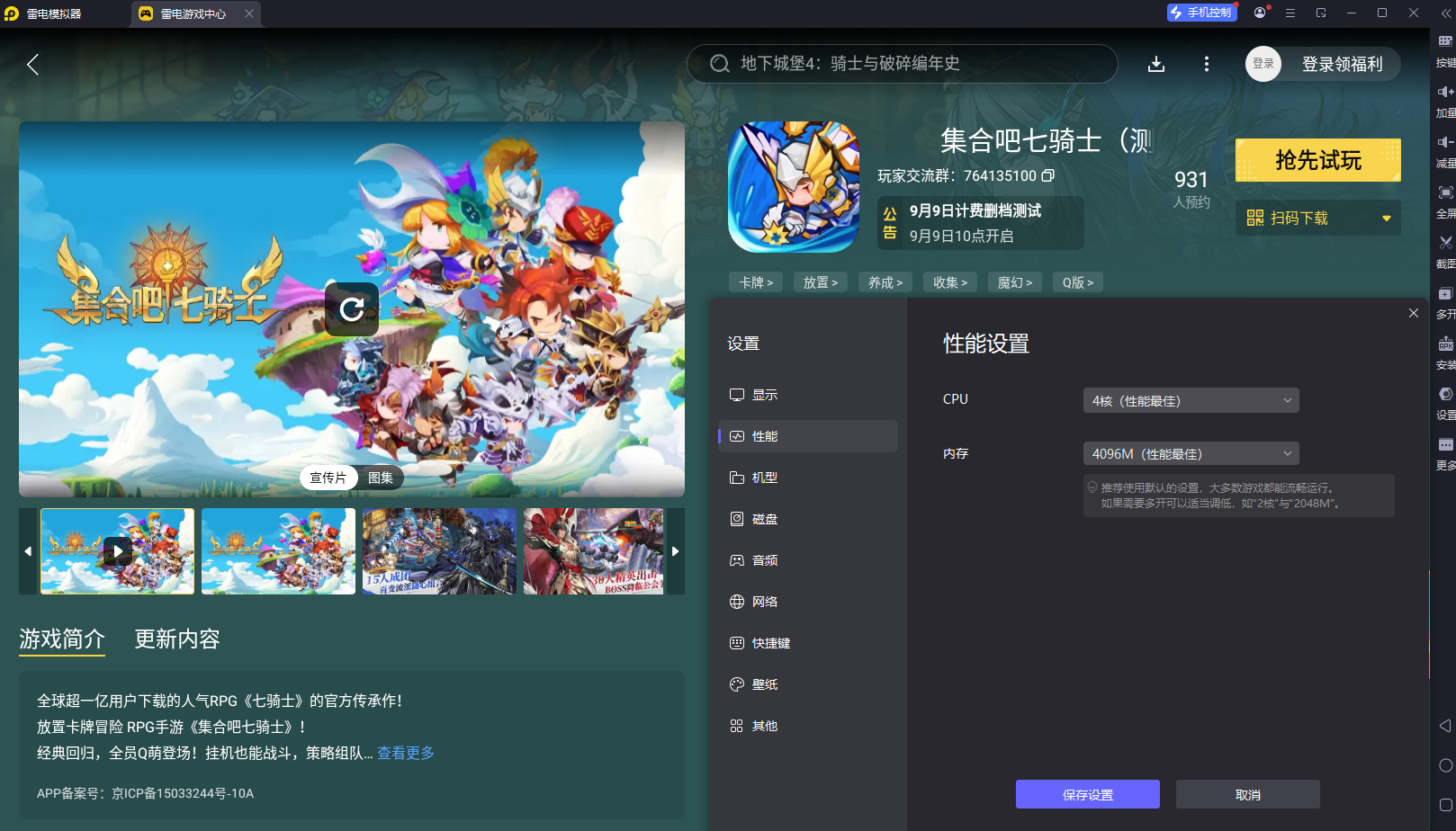Open 音频 settings section
The height and width of the screenshot is (831, 1456).
point(808,560)
